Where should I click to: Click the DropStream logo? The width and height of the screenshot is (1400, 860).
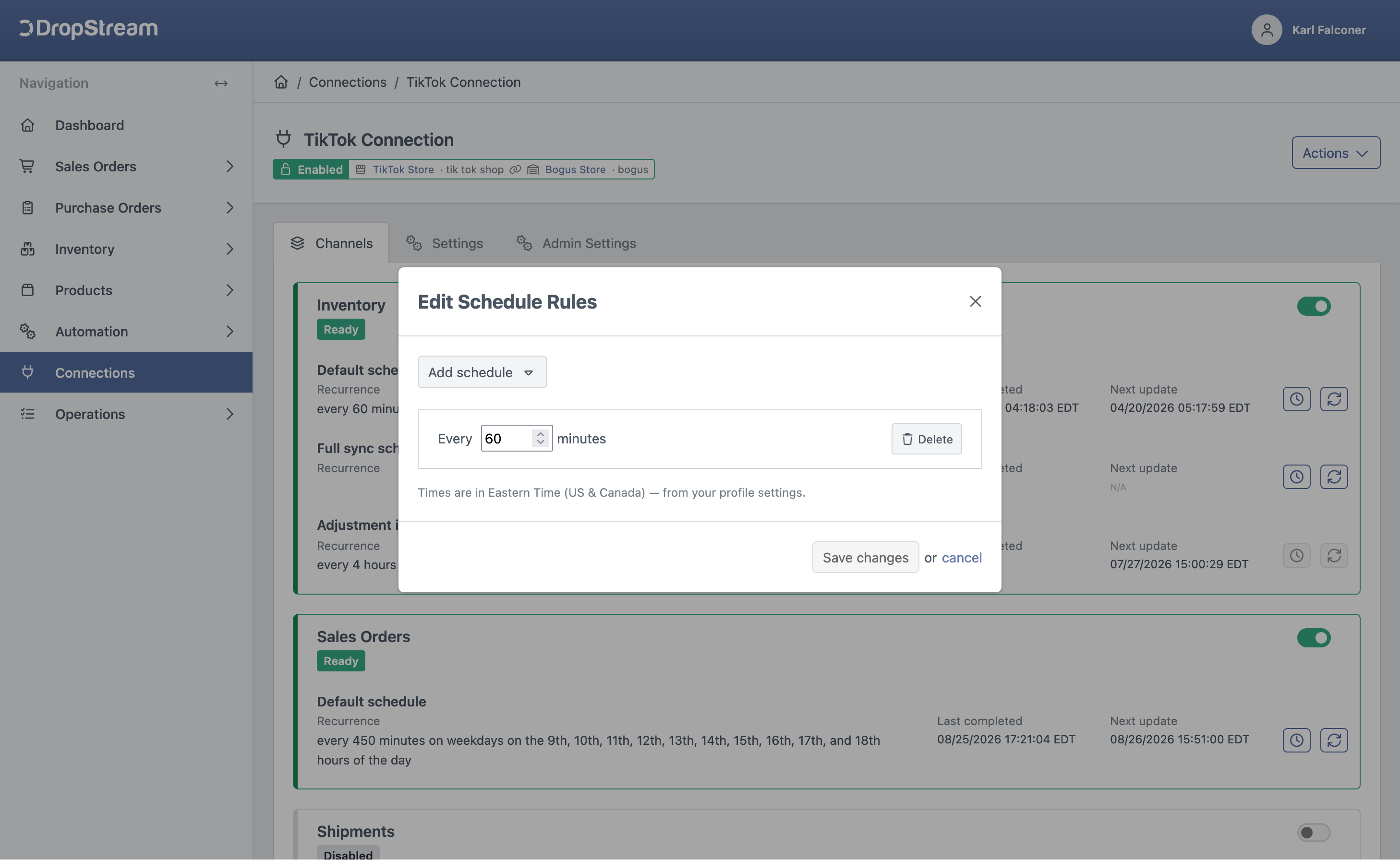click(x=88, y=28)
